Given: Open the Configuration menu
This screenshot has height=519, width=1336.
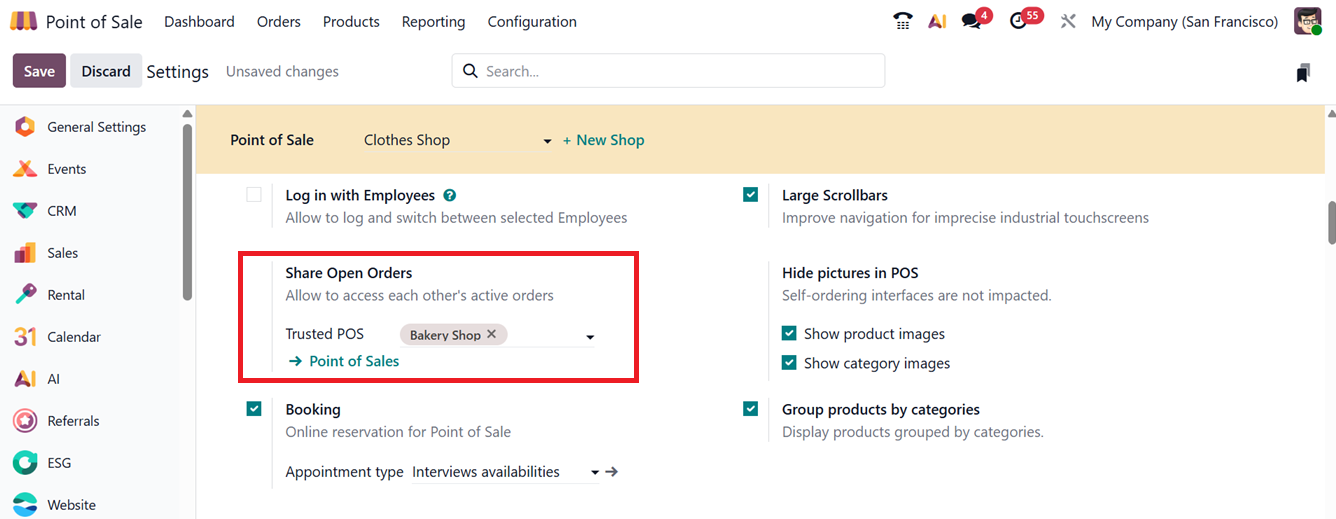Looking at the screenshot, I should [x=531, y=21].
